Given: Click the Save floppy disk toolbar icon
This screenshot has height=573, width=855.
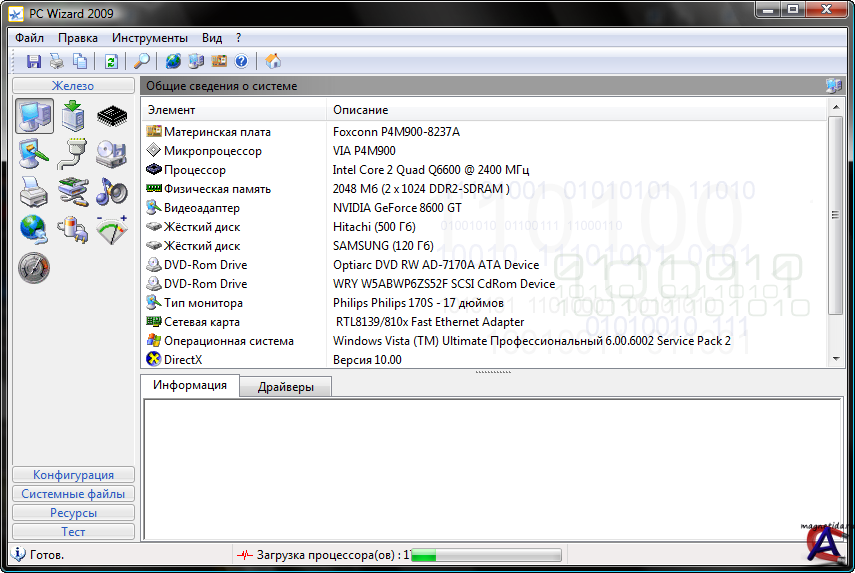Looking at the screenshot, I should pos(34,61).
